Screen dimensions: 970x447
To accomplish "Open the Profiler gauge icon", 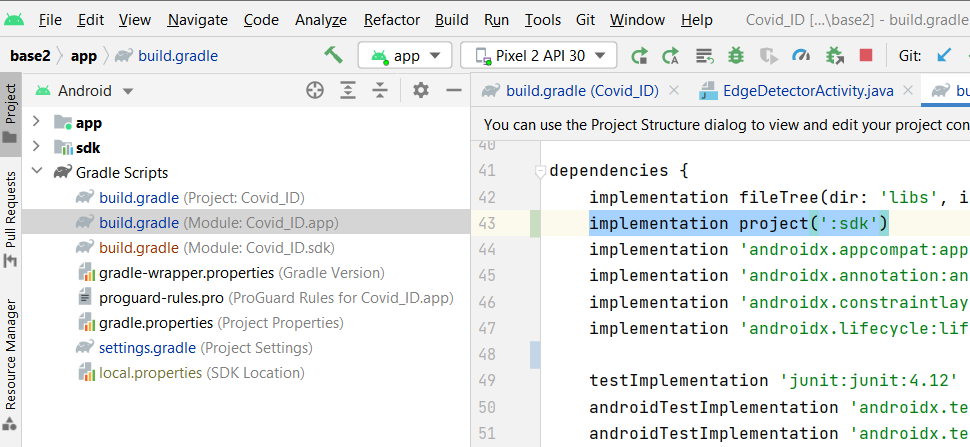I will (x=800, y=56).
